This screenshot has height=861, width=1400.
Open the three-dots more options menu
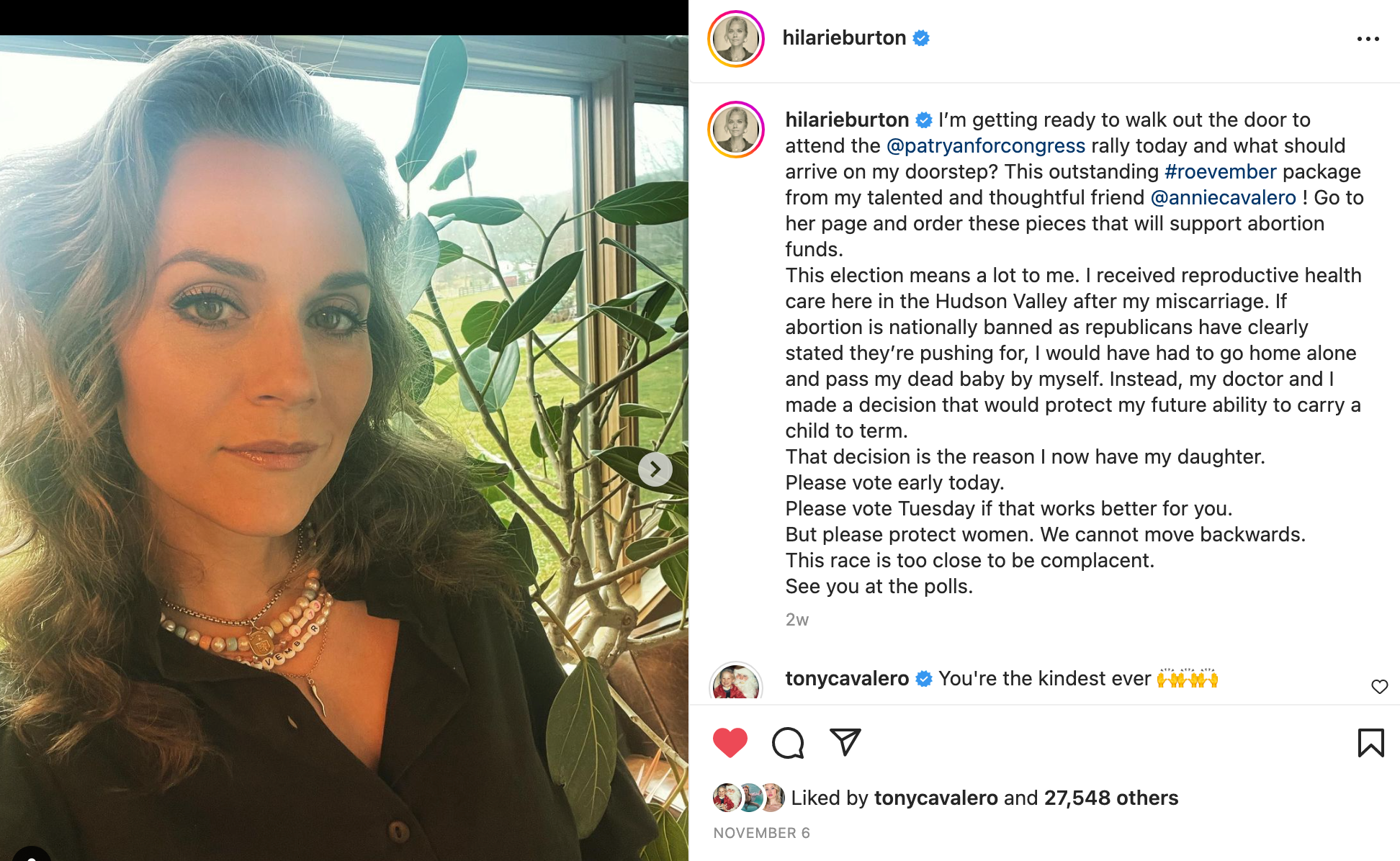pyautogui.click(x=1368, y=39)
